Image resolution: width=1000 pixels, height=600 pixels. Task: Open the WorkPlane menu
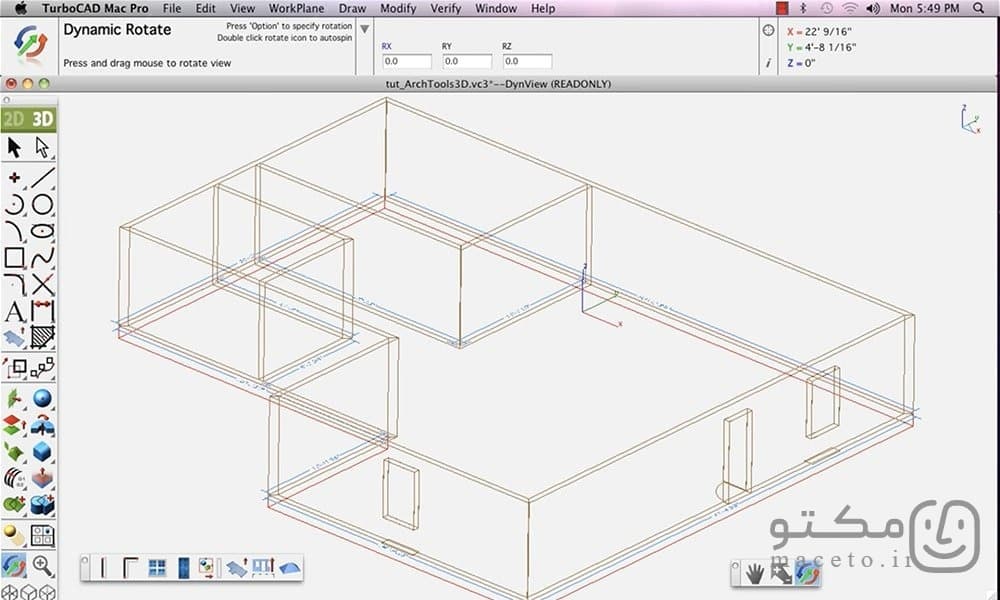click(x=296, y=8)
